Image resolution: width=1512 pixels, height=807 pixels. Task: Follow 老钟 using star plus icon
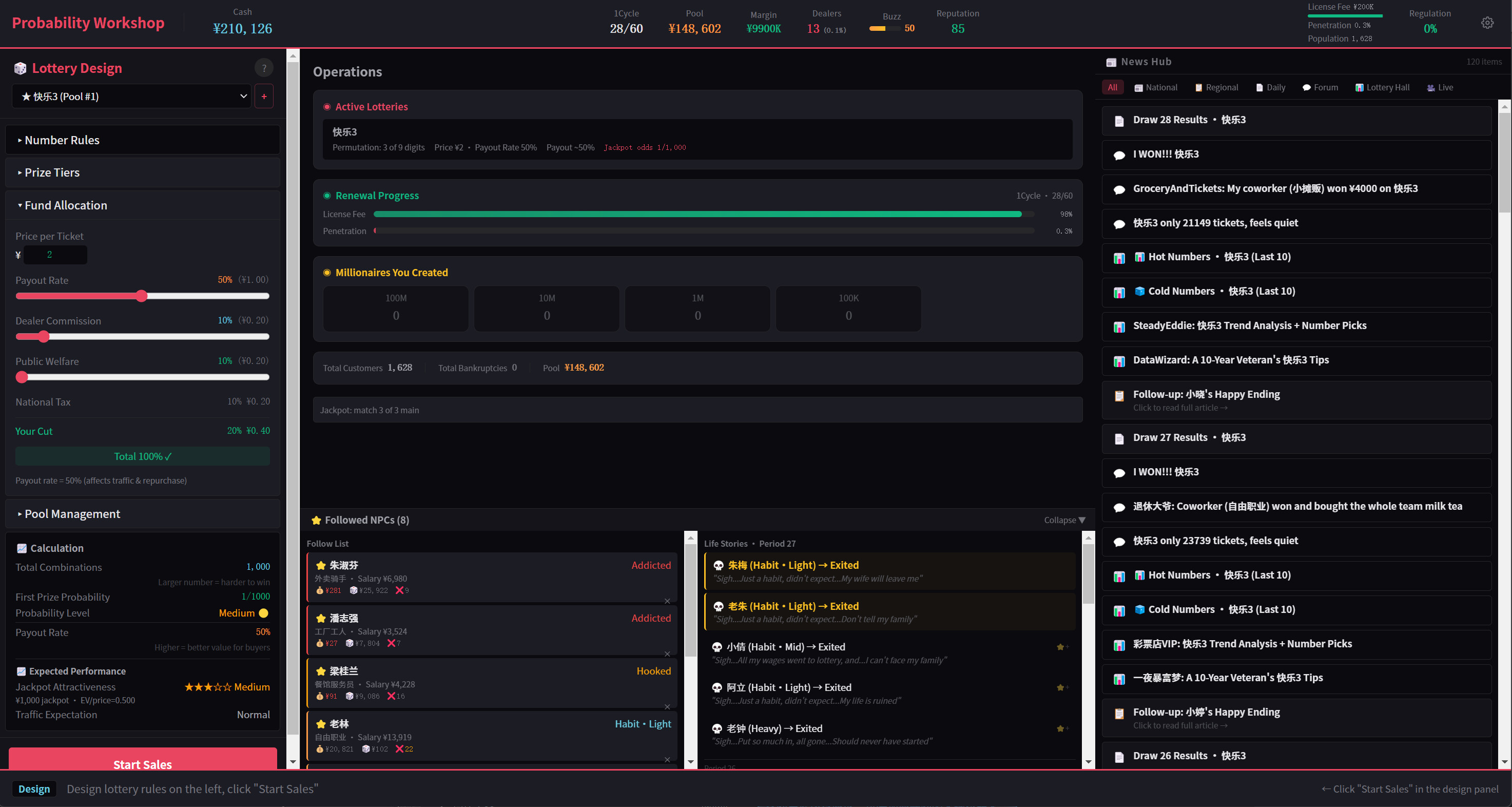[1062, 728]
